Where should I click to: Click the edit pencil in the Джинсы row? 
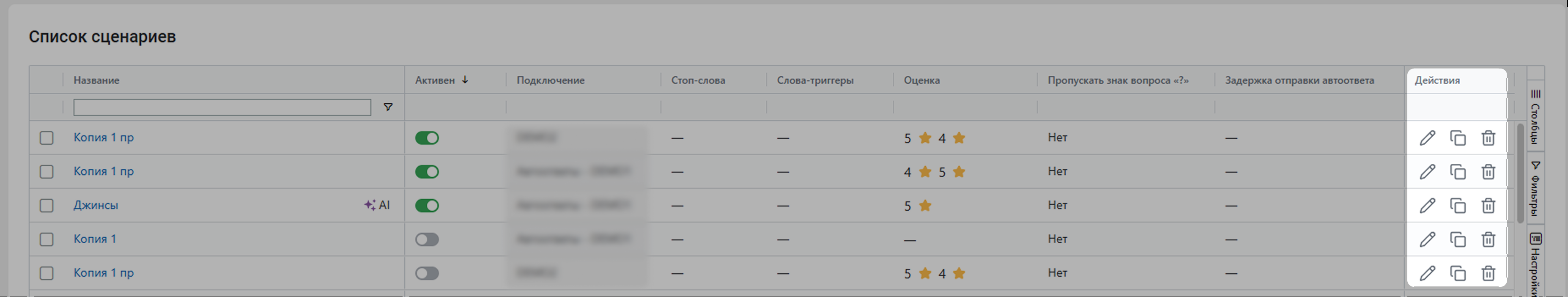pos(1427,206)
